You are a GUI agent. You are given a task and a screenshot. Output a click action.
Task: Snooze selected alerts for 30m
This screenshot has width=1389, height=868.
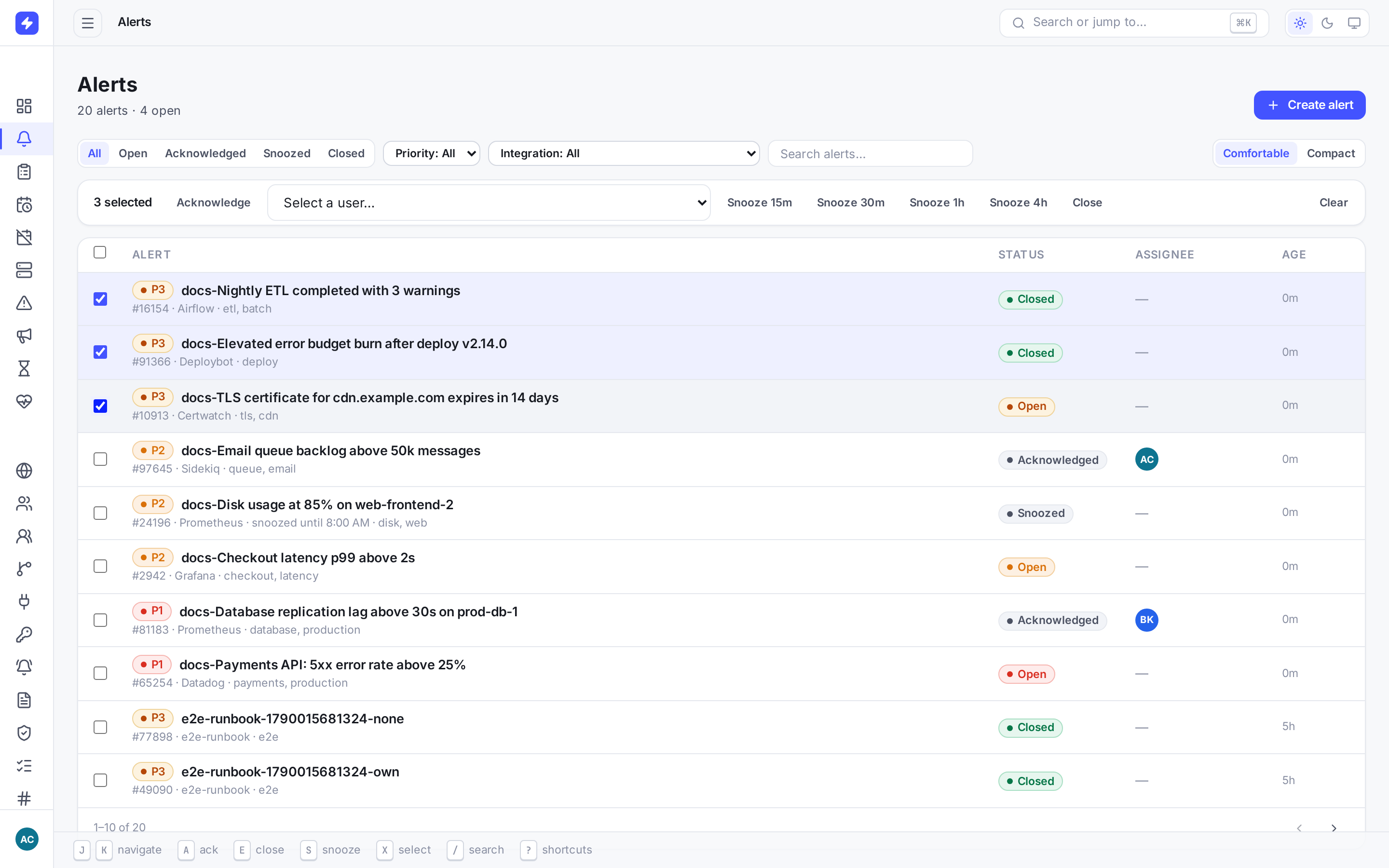point(851,203)
